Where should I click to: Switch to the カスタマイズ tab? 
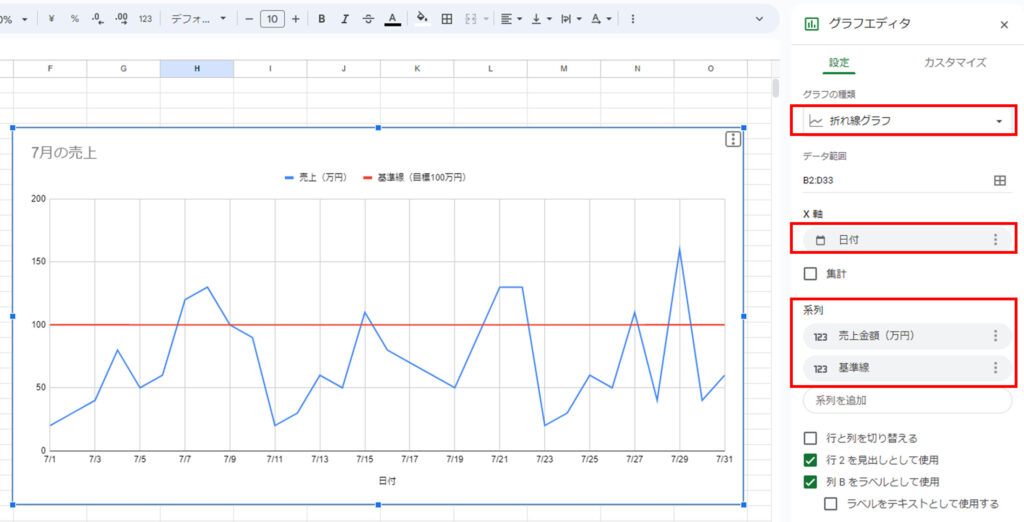tap(955, 62)
